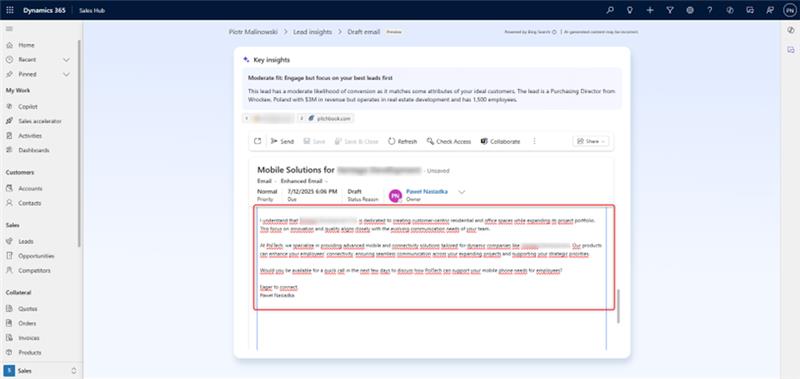Open the Share dropdown
This screenshot has width=800, height=379.
[591, 141]
